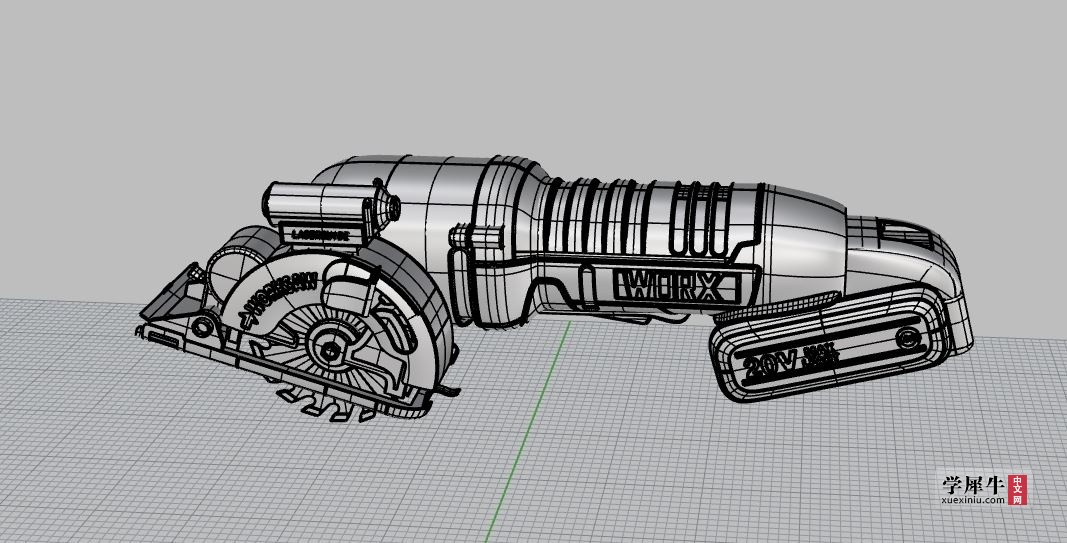Select the laser guide cylinder on top
The width and height of the screenshot is (1067, 543).
tap(329, 204)
